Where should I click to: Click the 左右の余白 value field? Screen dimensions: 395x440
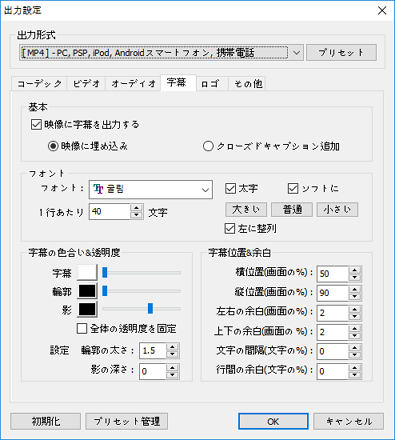pos(332,313)
